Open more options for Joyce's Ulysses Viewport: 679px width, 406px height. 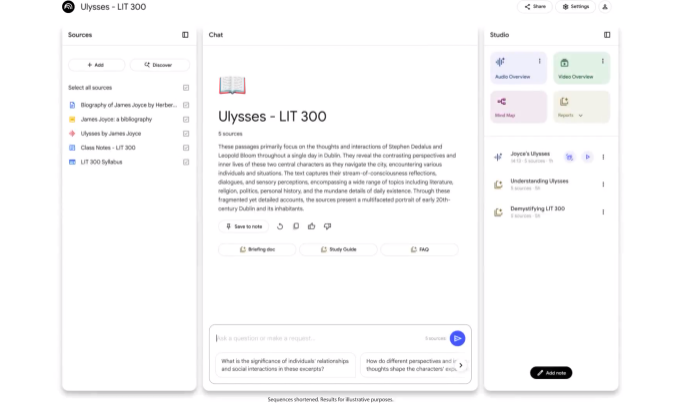603,157
